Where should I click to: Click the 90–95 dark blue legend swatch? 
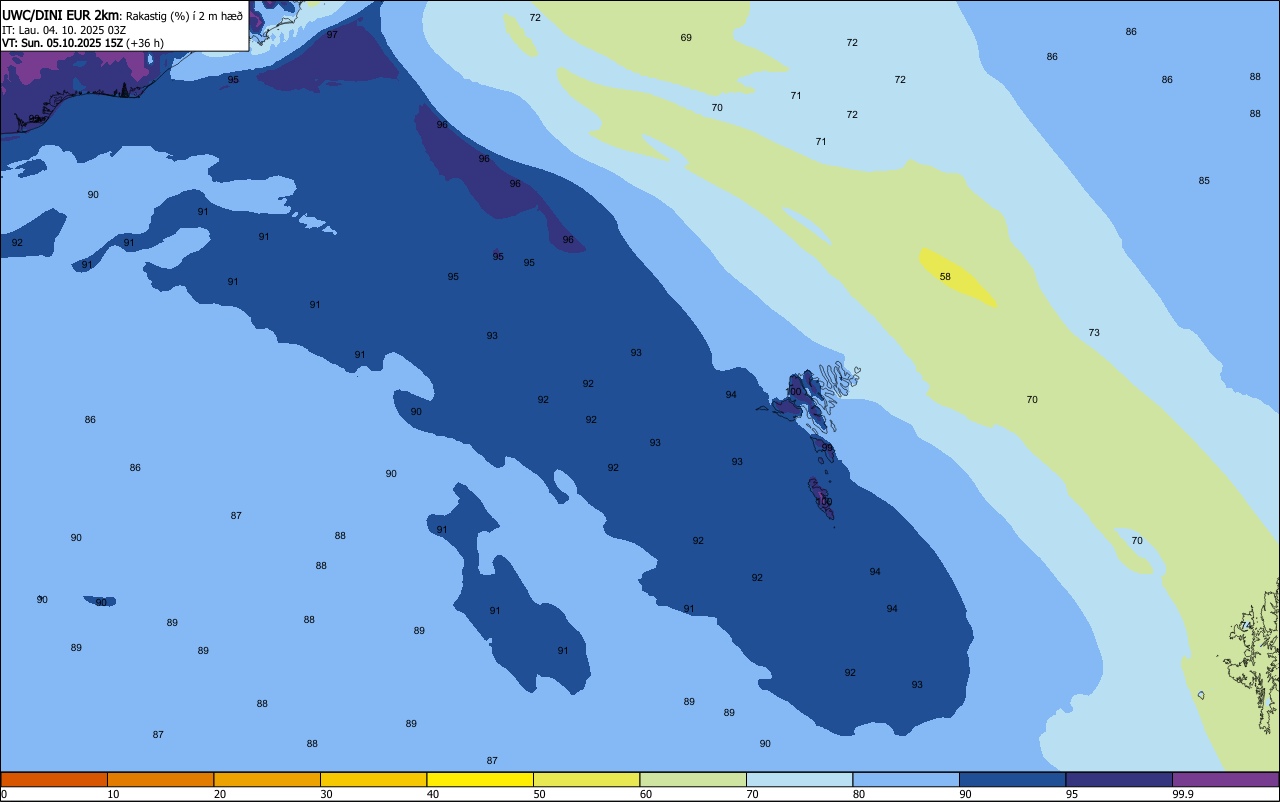pos(1012,779)
